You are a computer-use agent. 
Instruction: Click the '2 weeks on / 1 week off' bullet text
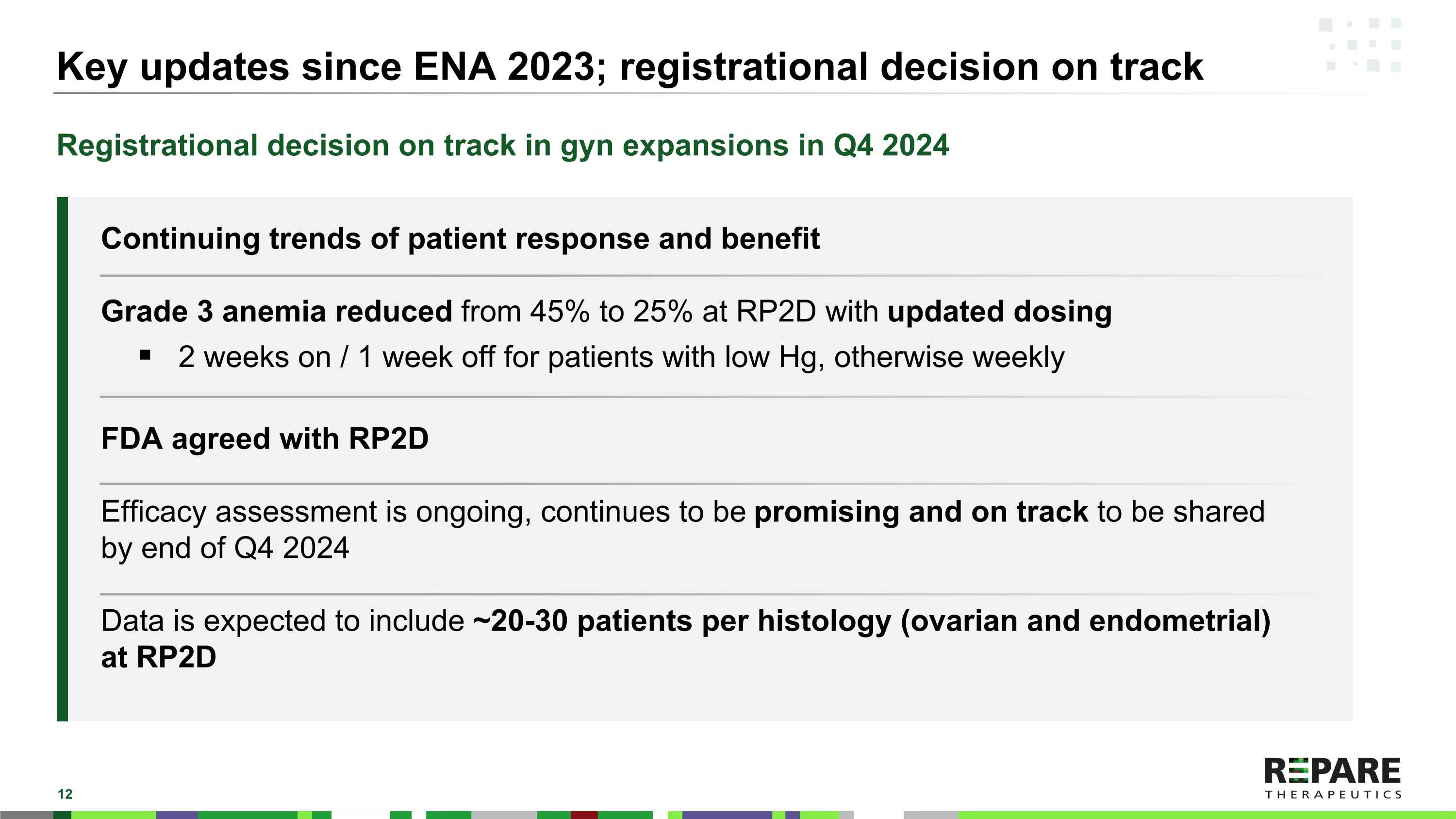pos(621,357)
